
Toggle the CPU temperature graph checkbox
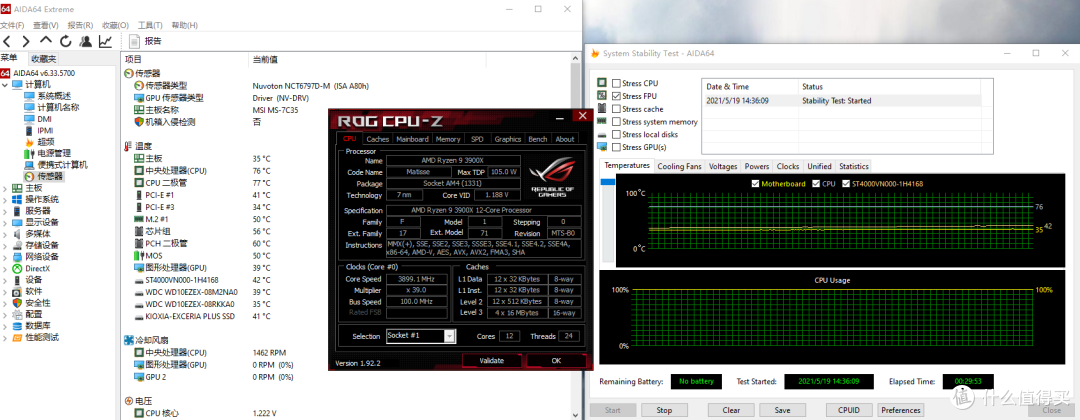pos(816,184)
